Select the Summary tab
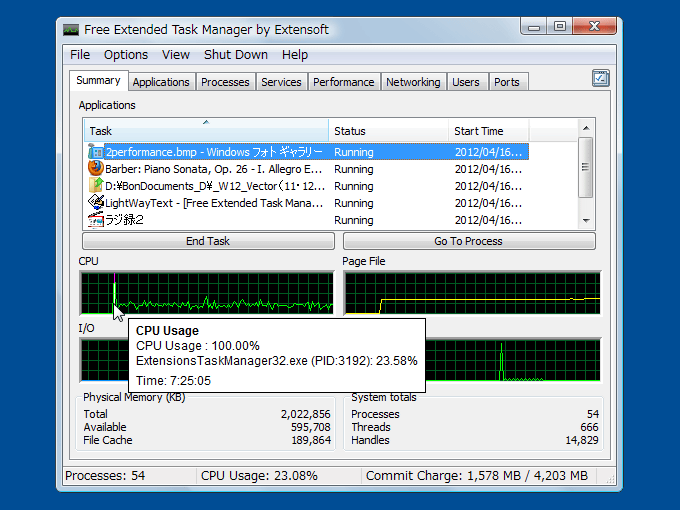 point(98,80)
